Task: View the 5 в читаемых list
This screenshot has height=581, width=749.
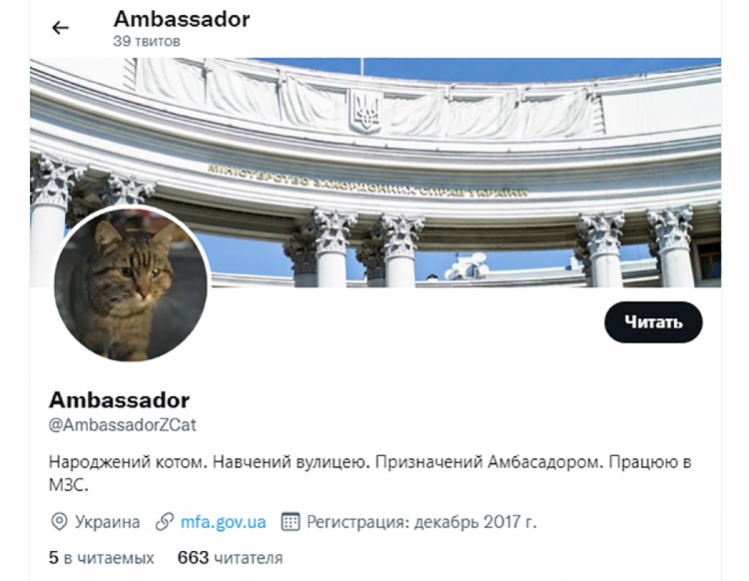Action: (x=101, y=558)
